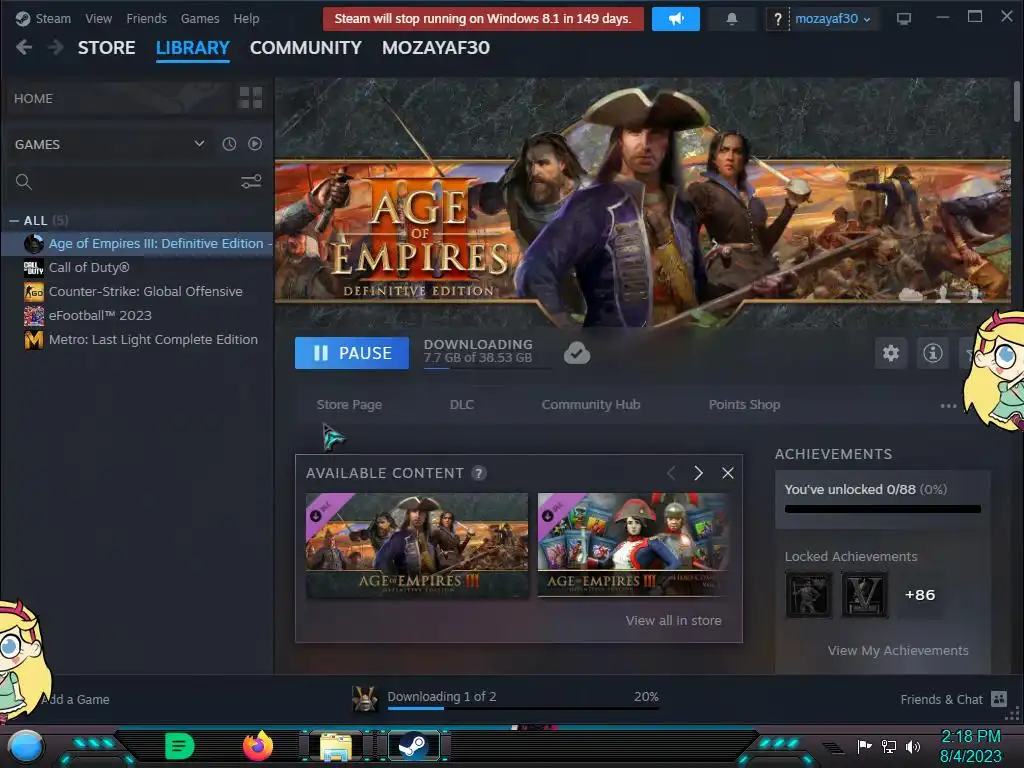The image size is (1024, 768).
Task: Go forward with the right arrow
Action: pyautogui.click(x=56, y=47)
